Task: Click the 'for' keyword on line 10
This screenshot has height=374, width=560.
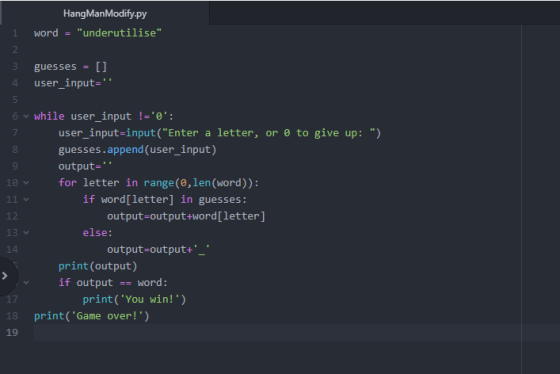Action: tap(68, 183)
